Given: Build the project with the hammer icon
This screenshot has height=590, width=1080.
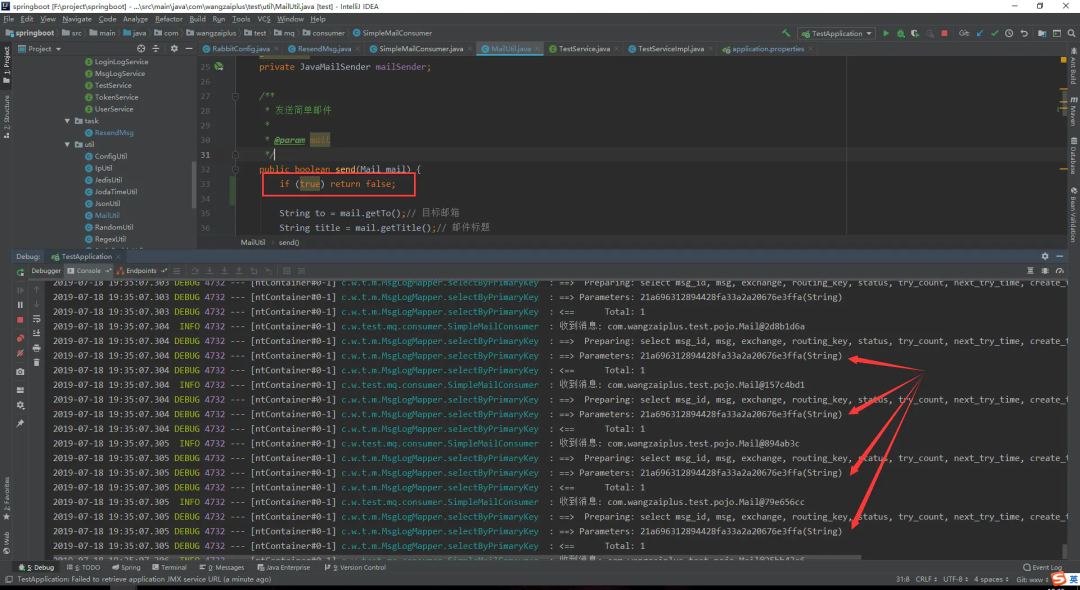Looking at the screenshot, I should click(x=786, y=33).
